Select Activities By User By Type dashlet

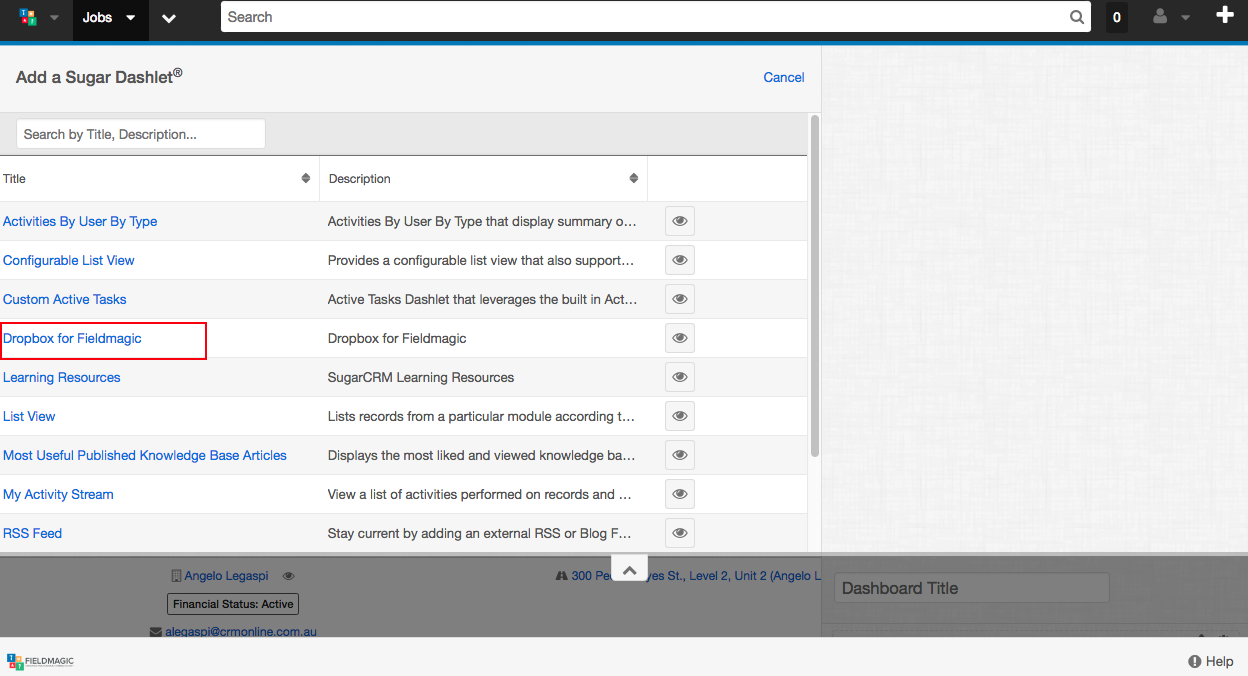80,221
